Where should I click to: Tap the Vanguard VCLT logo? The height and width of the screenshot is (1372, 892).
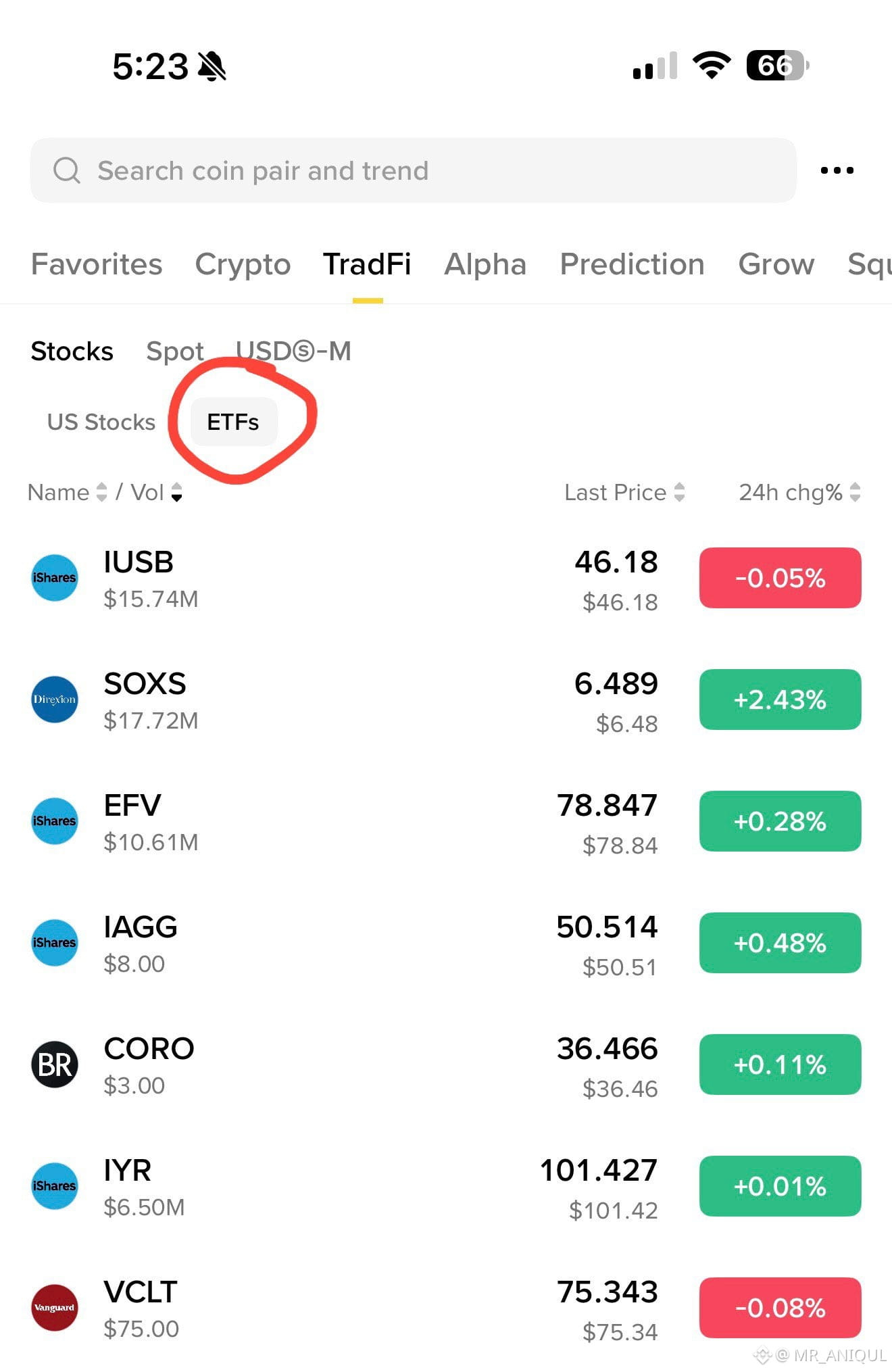55,1308
